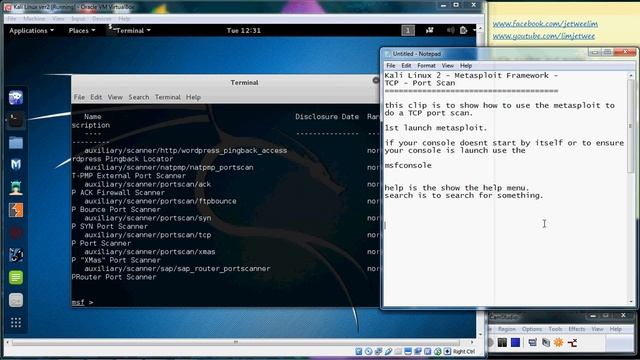Click the grey camera icon in recorder toolbar
The width and height of the screenshot is (640, 360).
click(x=546, y=343)
